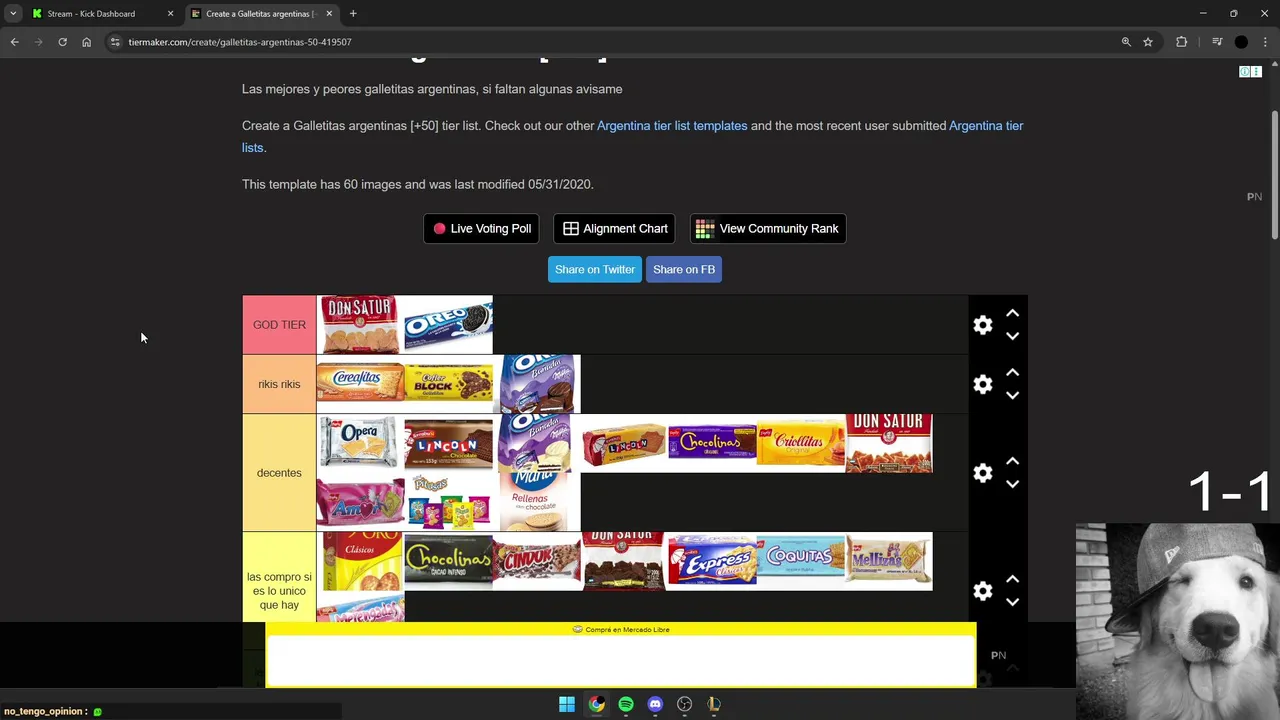Move 'las compro' row up
The width and height of the screenshot is (1280, 720).
(x=1012, y=579)
